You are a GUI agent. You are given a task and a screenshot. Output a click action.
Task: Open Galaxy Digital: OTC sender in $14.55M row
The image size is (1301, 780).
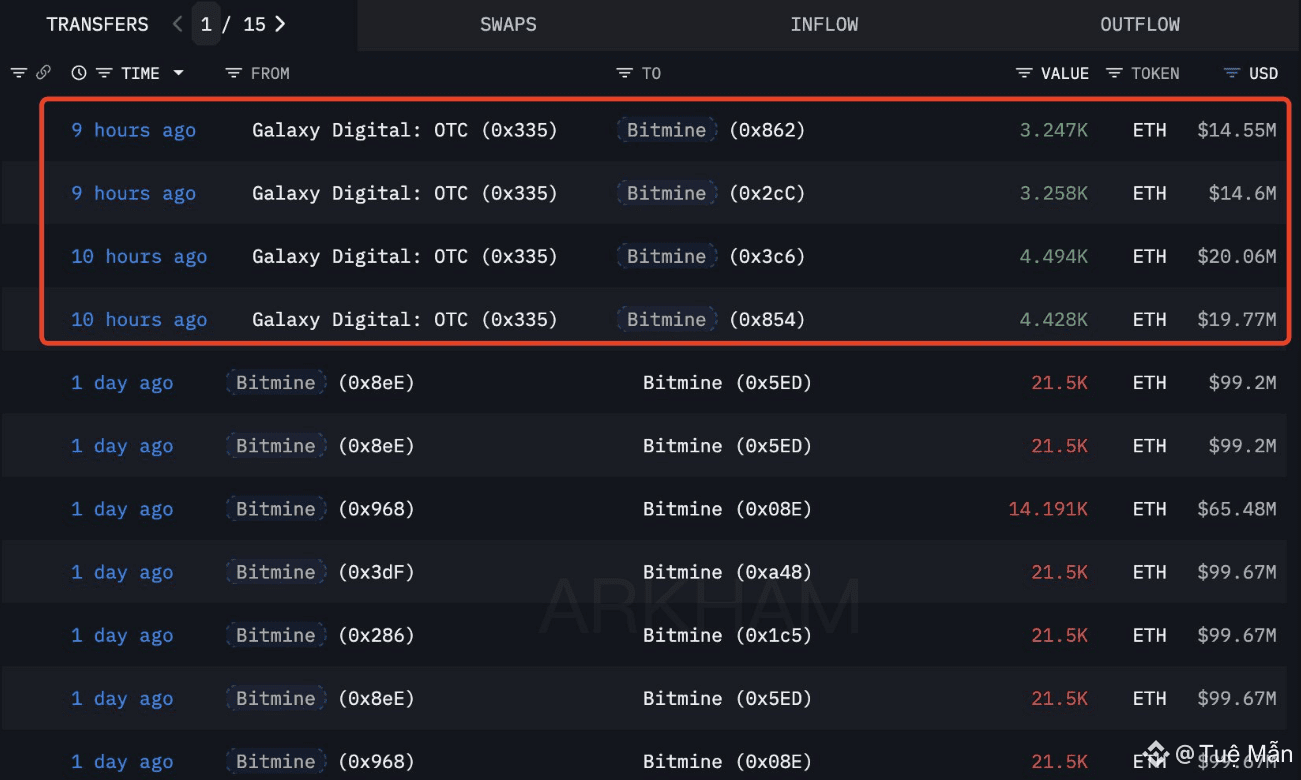tap(405, 130)
